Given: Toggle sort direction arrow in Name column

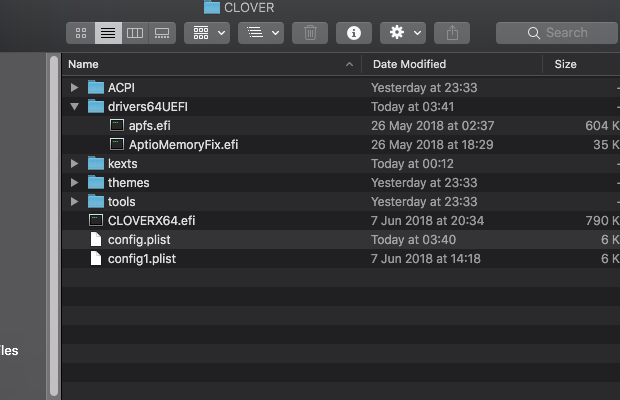Looking at the screenshot, I should click(x=349, y=64).
